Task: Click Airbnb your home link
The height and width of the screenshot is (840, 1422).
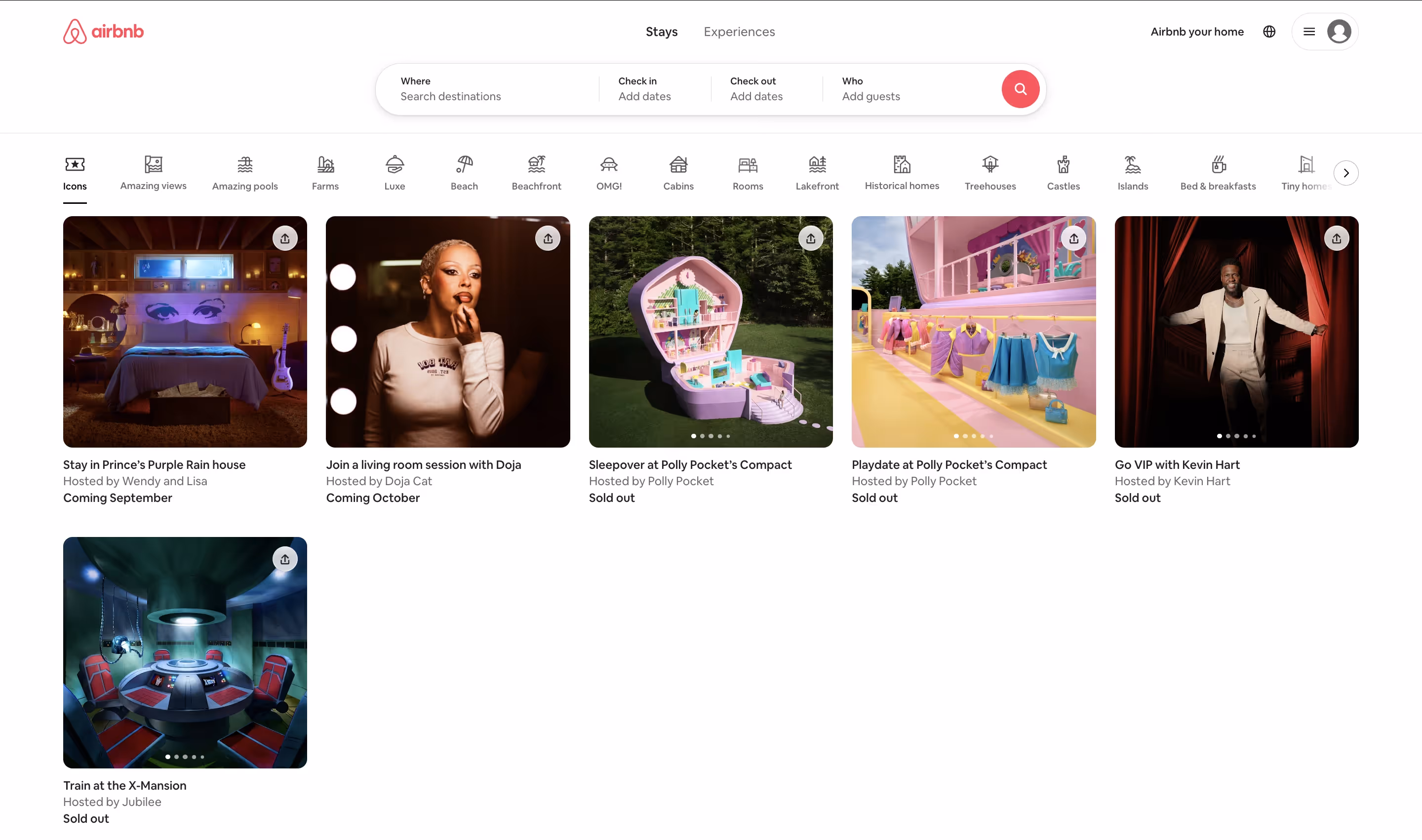Action: 1197,32
